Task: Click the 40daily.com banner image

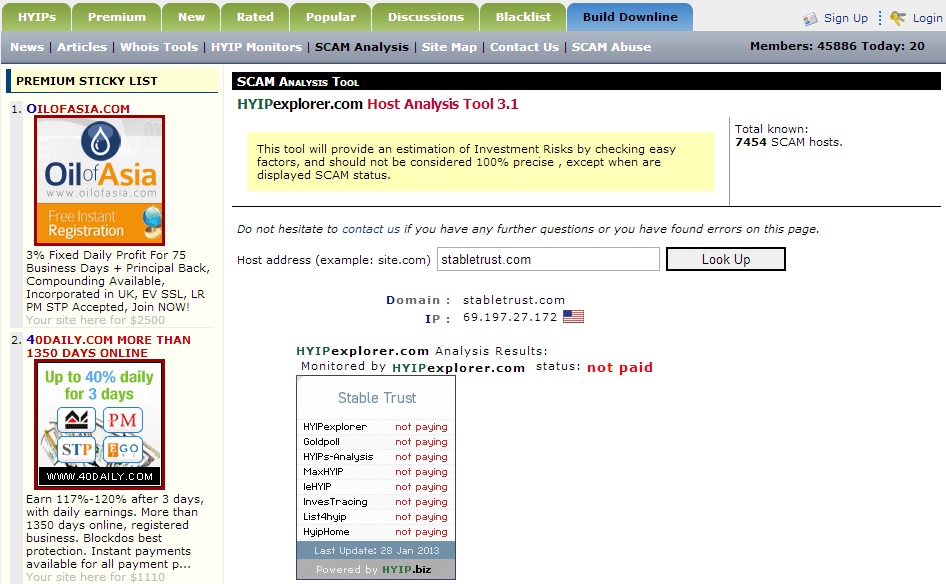Action: coord(100,424)
